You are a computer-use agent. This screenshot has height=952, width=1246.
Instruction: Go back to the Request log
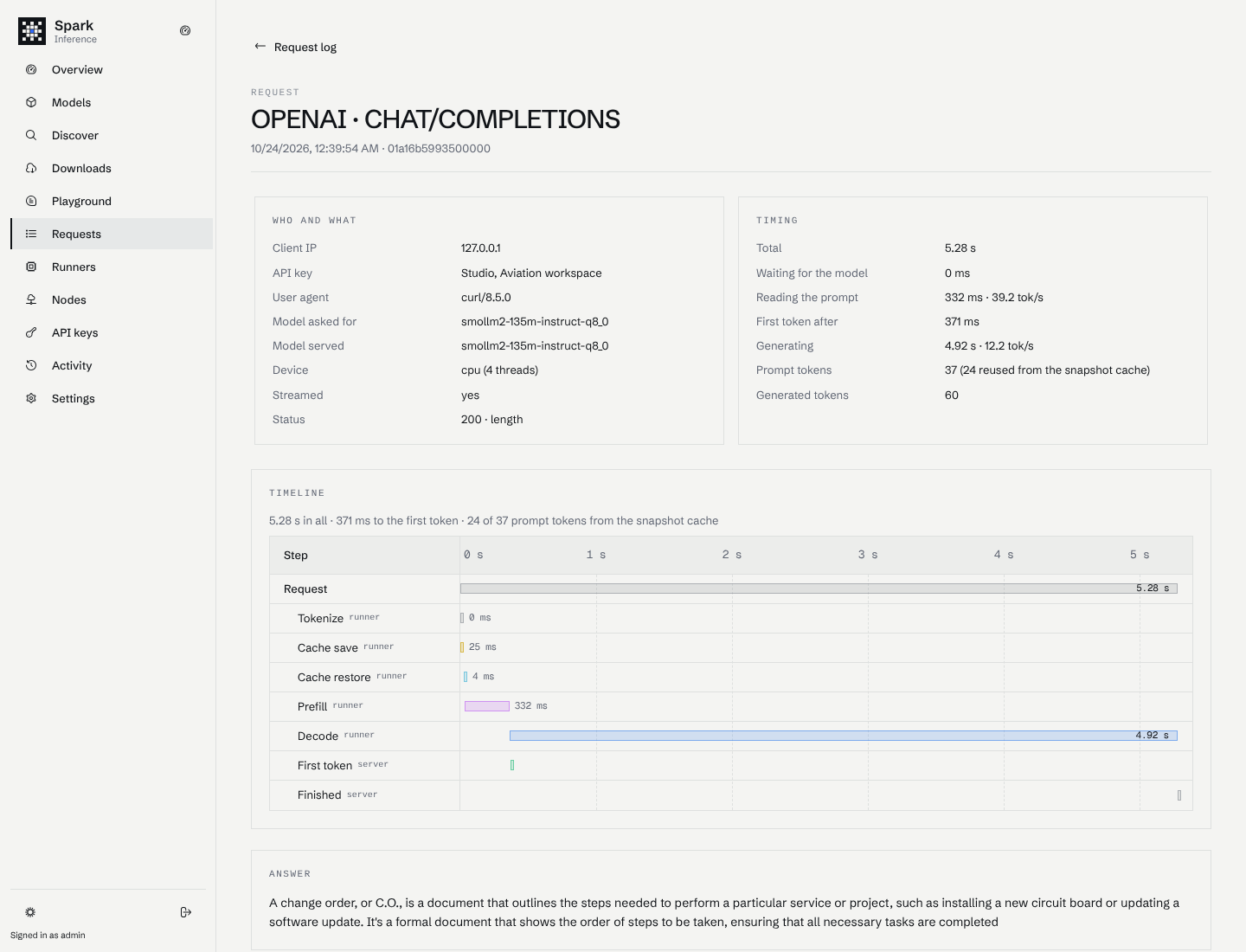click(295, 47)
